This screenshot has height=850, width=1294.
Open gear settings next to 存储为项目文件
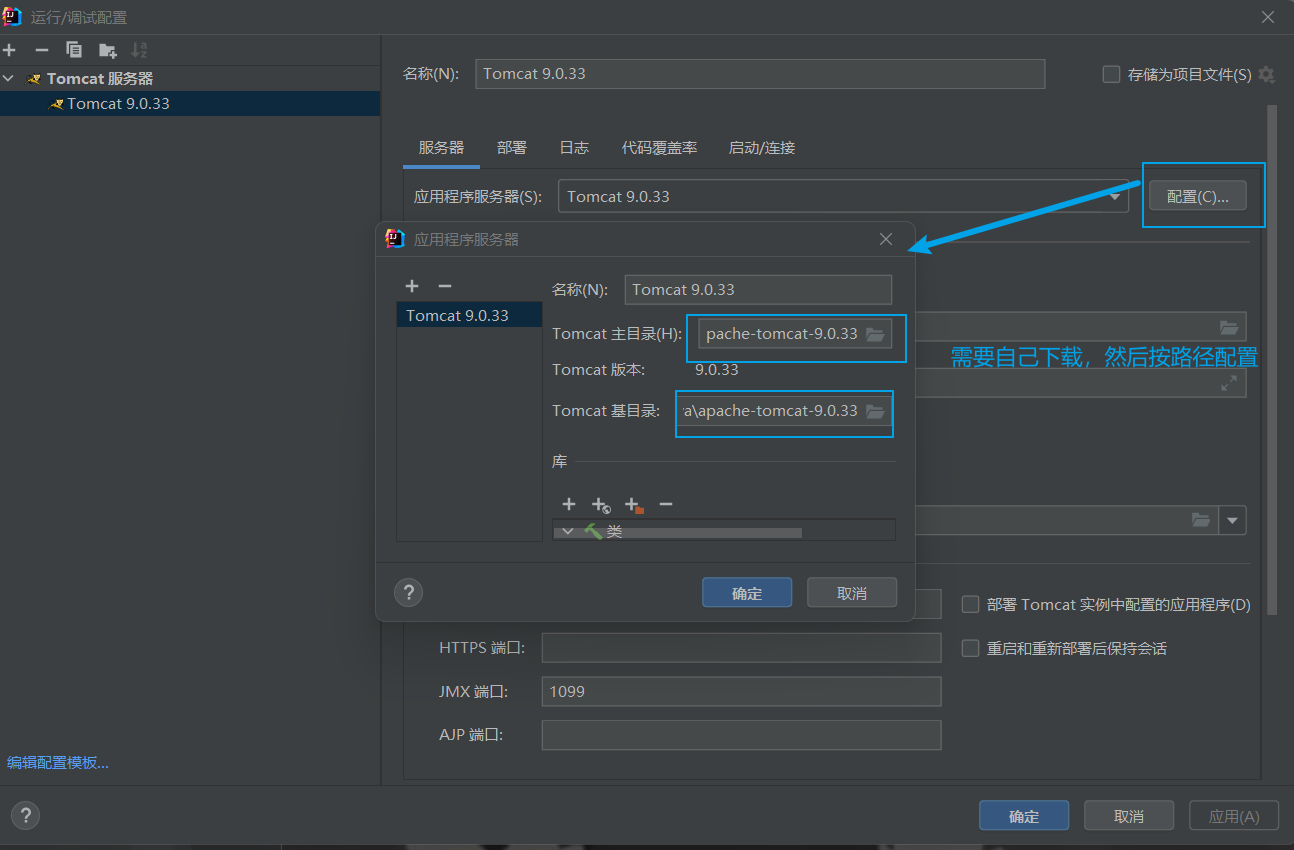click(1267, 75)
